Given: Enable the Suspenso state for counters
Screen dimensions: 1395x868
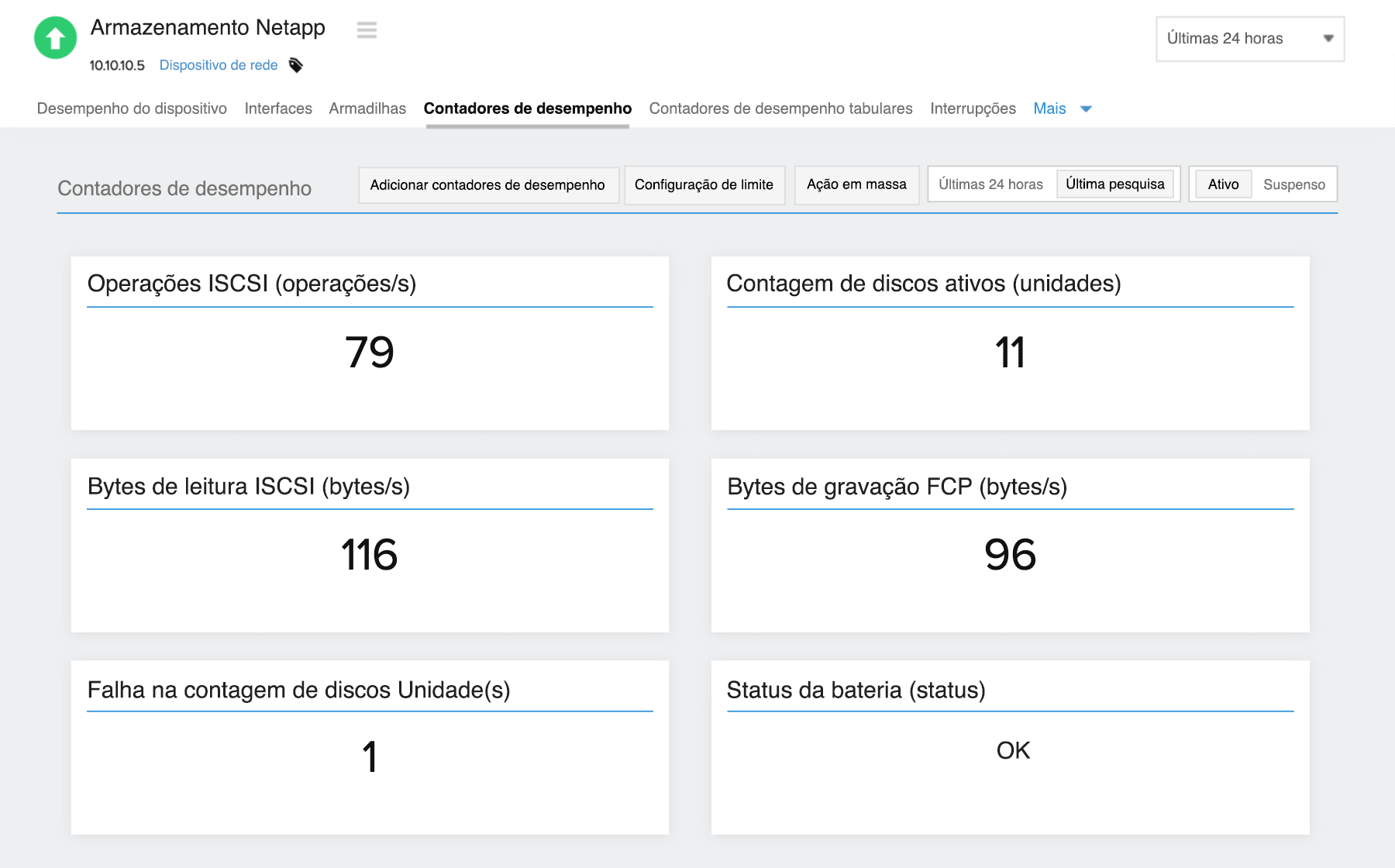Looking at the screenshot, I should (1293, 184).
